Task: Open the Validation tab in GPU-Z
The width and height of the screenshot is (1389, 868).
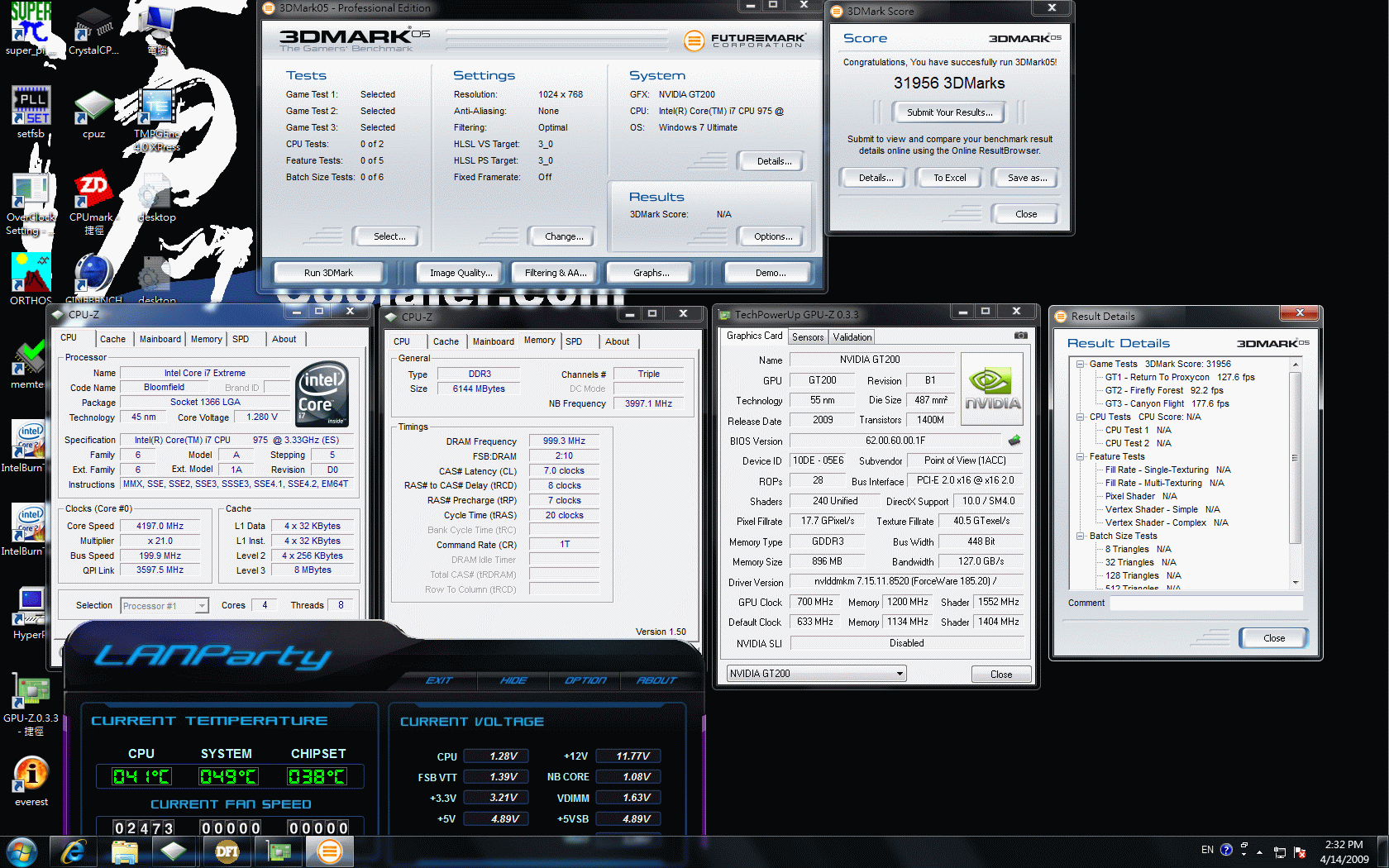Action: pyautogui.click(x=852, y=337)
